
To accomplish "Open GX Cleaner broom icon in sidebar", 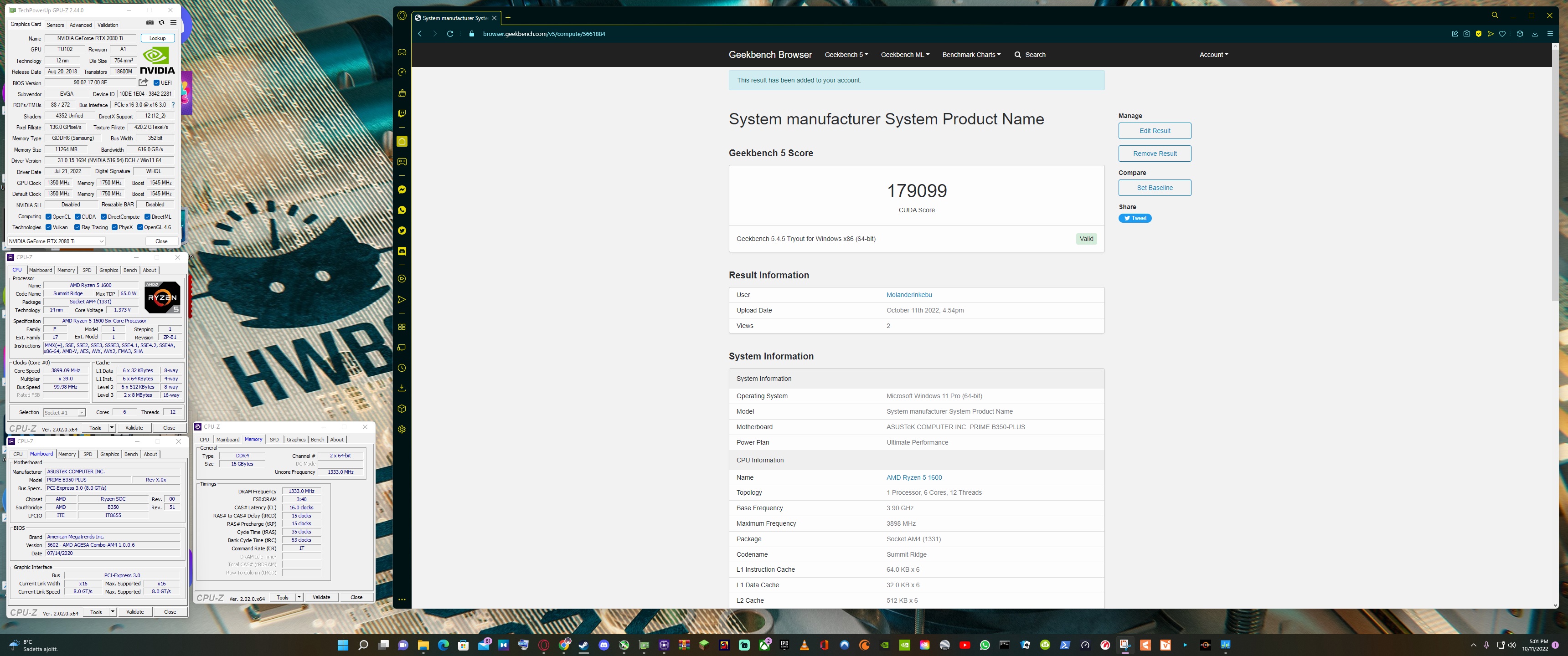I will click(x=402, y=93).
